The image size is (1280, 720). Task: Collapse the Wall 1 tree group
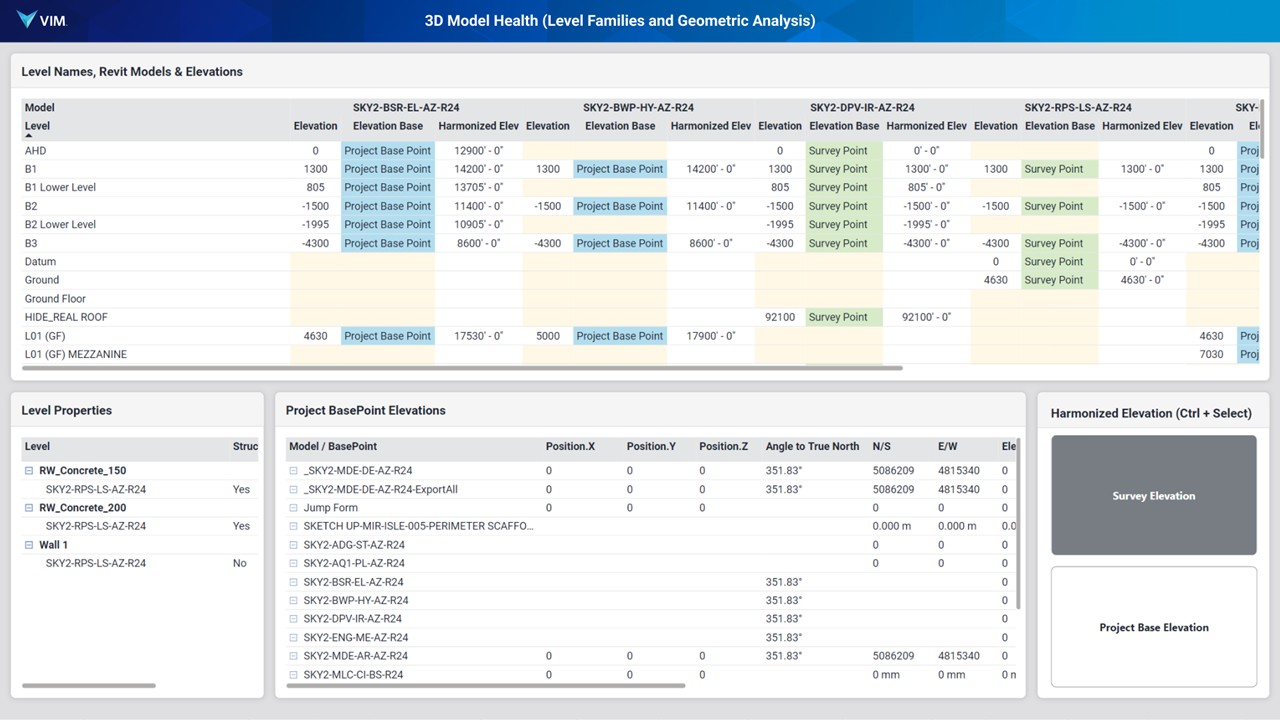pyautogui.click(x=30, y=545)
